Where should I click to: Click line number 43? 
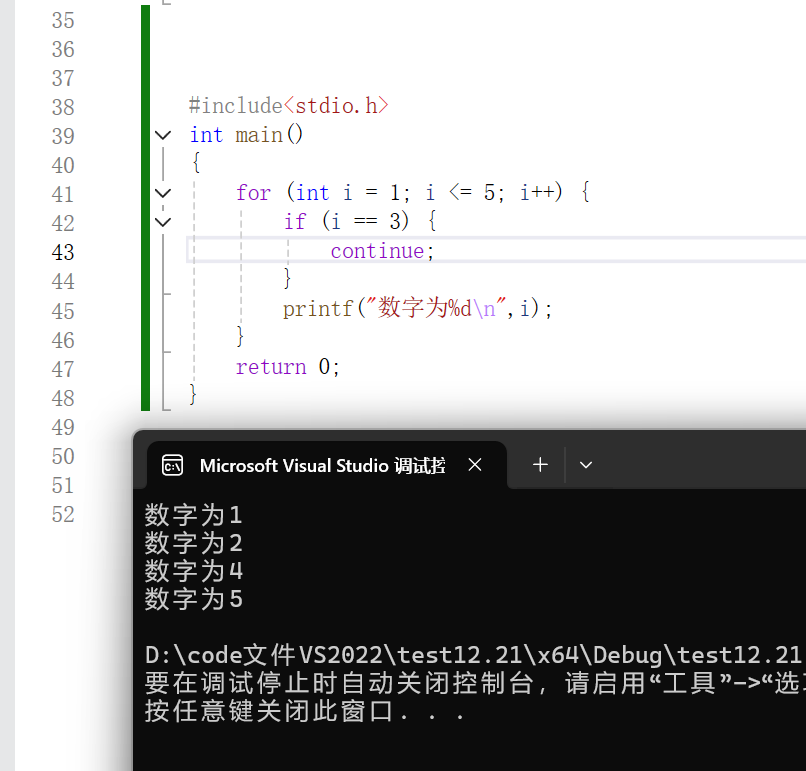[62, 252]
